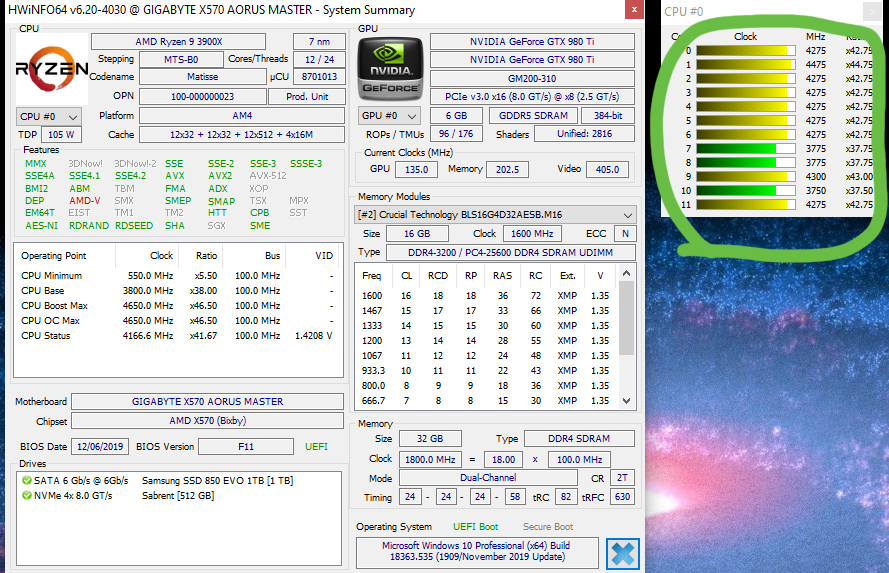
Task: Click the Samsung SSD 850 EVO 1TB entry
Action: pos(217,481)
